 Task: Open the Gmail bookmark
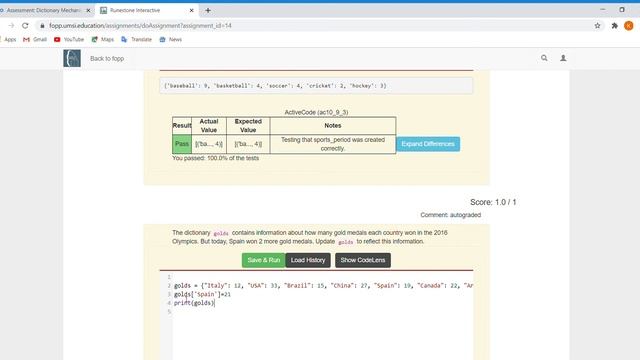(x=35, y=40)
